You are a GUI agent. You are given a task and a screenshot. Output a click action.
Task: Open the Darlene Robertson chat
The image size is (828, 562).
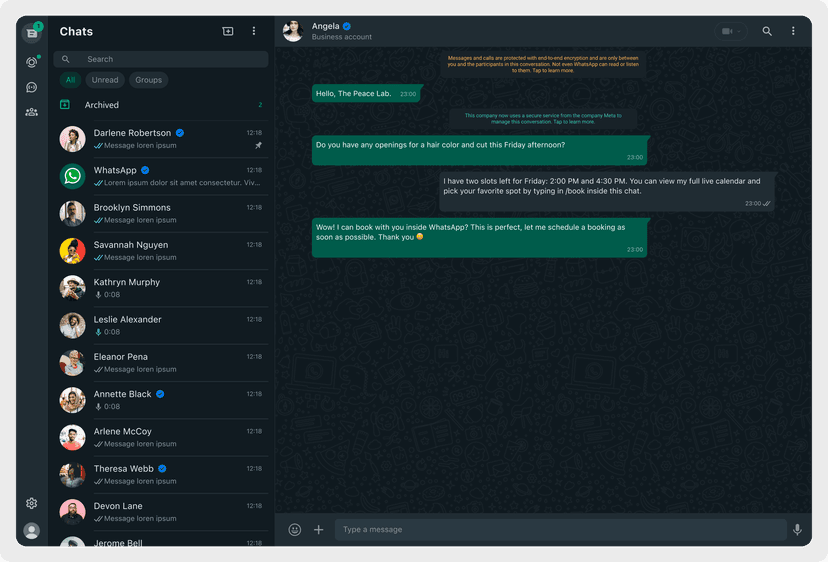point(161,139)
